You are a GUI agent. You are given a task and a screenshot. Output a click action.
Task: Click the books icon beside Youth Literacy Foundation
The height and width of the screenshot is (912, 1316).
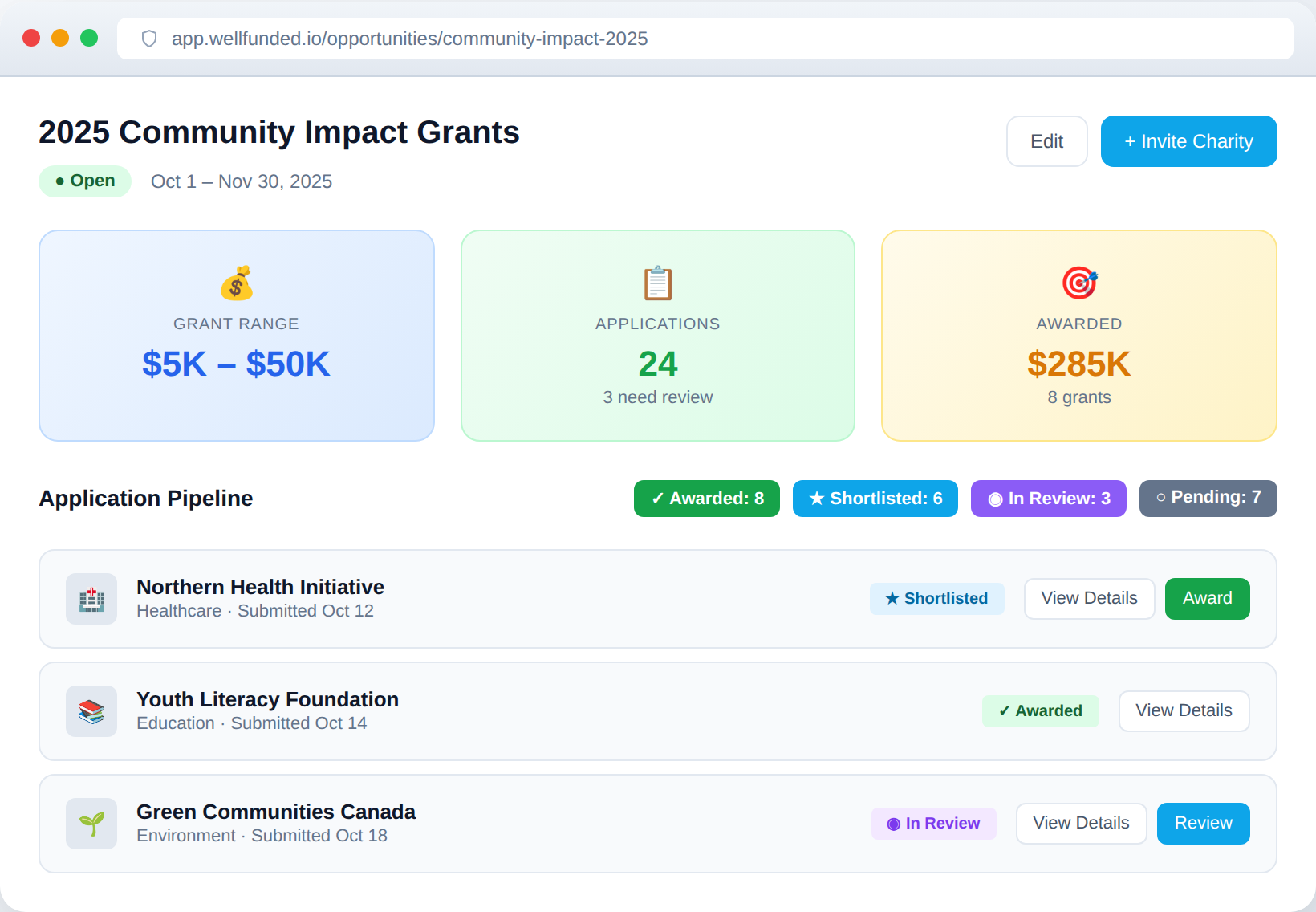tap(91, 710)
